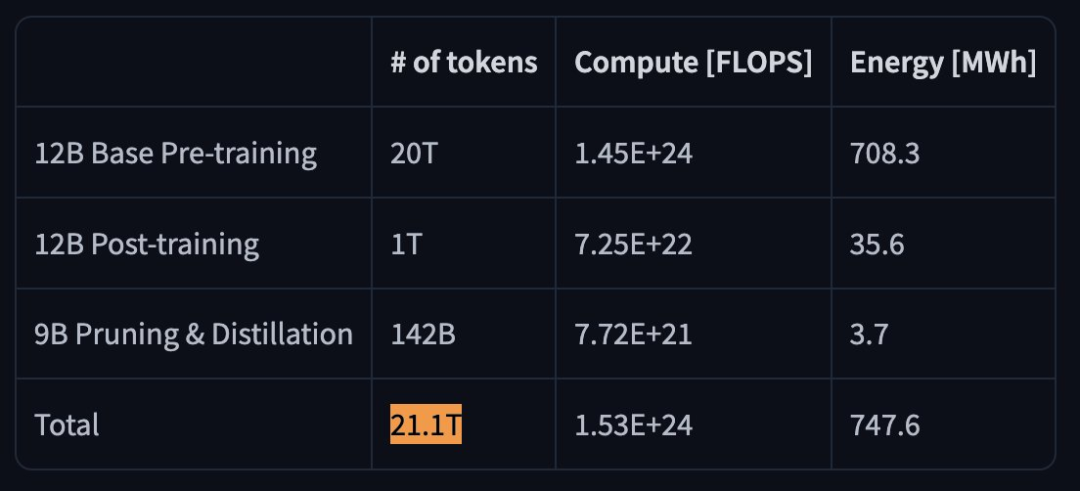
Task: Select the "Compute [FLOPS]" column header
Action: (693, 62)
